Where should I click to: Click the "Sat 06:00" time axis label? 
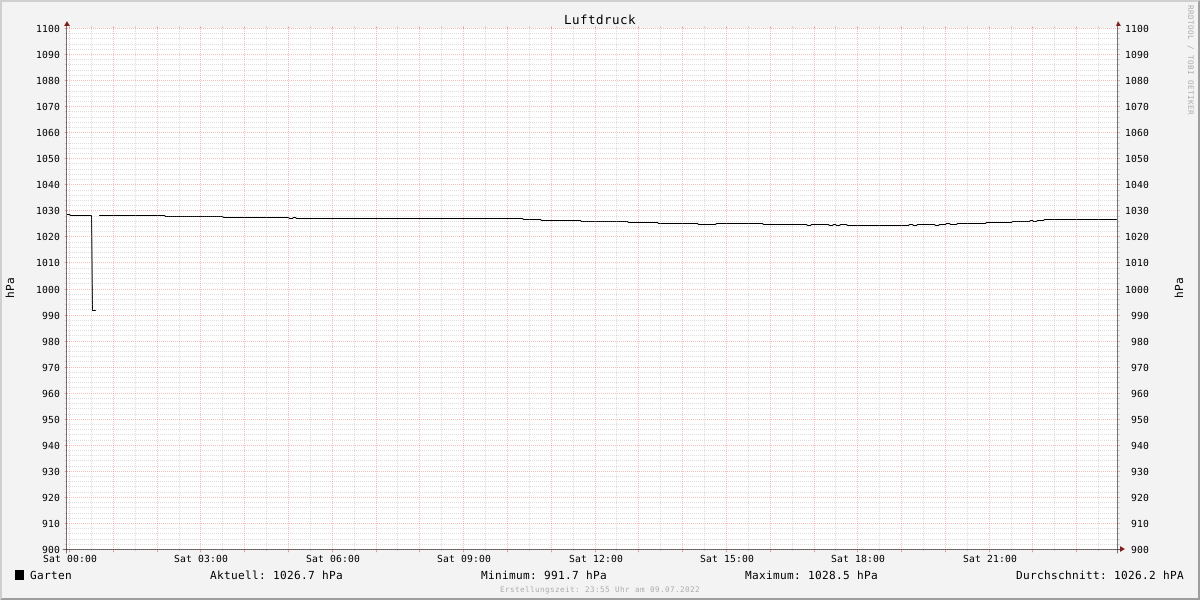click(333, 559)
